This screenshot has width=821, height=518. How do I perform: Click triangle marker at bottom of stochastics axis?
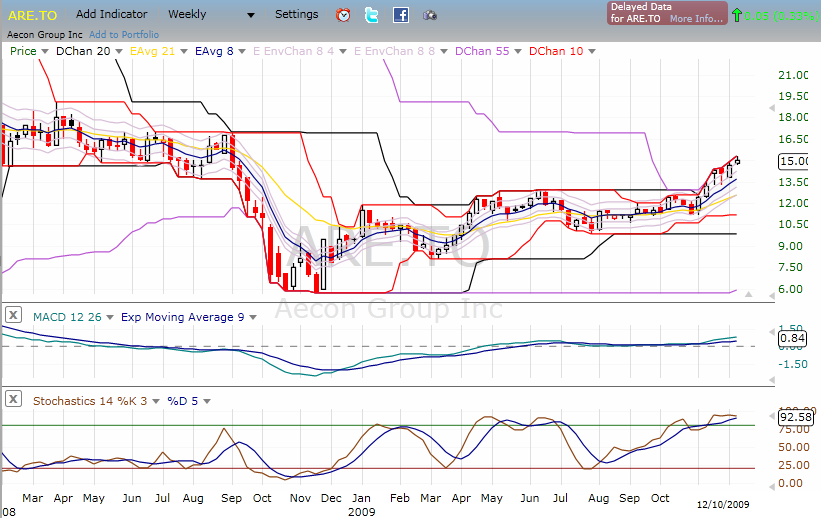(771, 487)
